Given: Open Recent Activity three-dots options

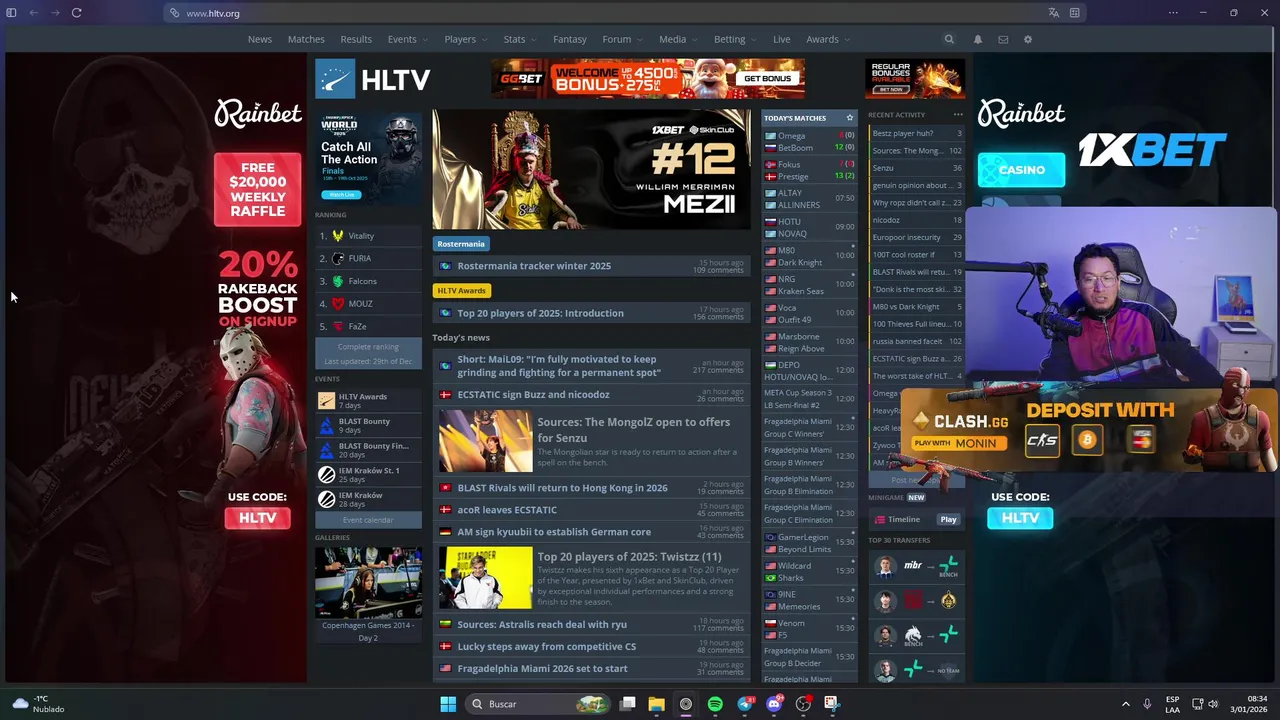Looking at the screenshot, I should 958,115.
